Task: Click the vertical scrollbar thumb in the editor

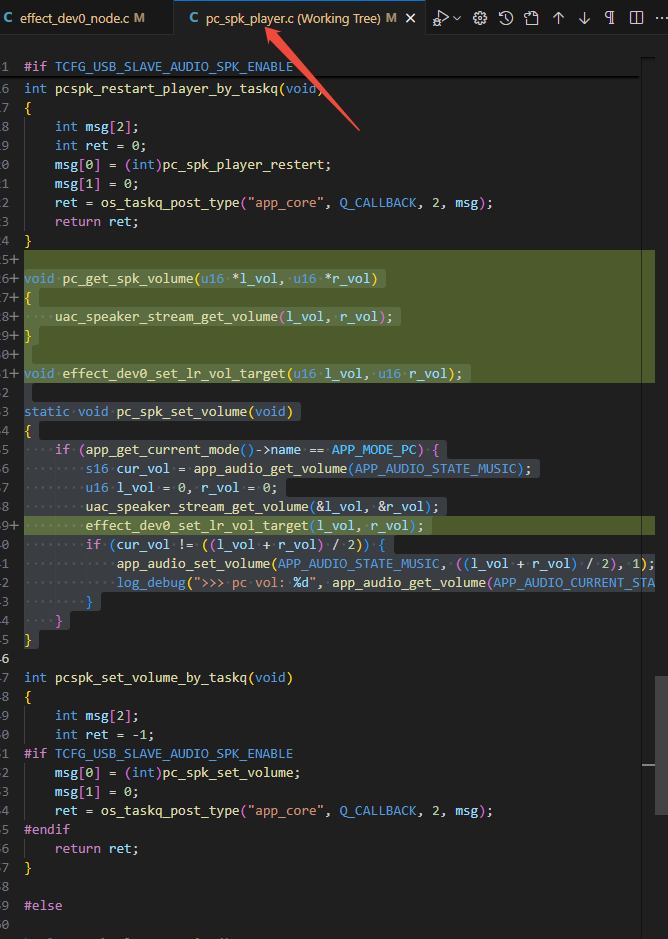Action: tap(661, 745)
